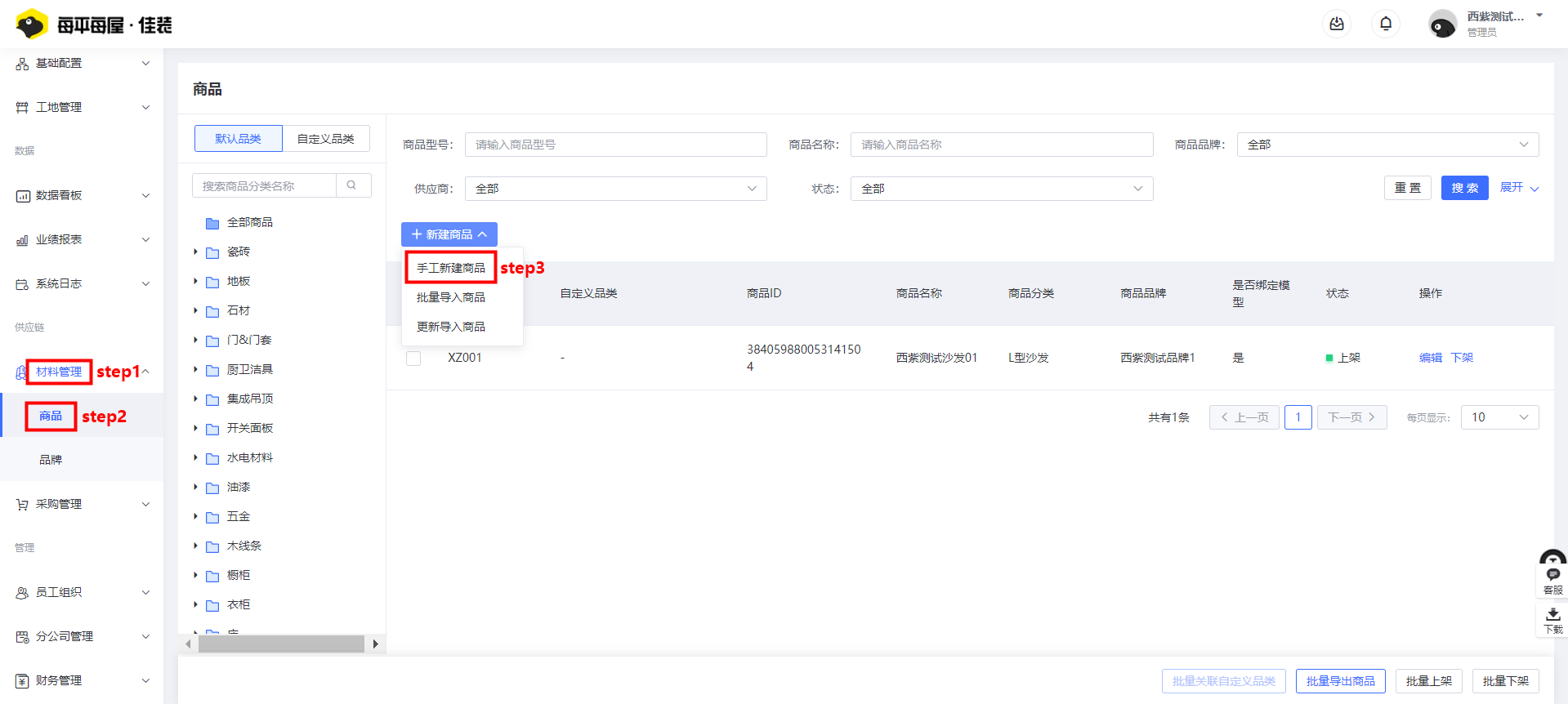Screen dimensions: 1568x704
Task: Click the 财务管理 finance icon
Action: click(x=22, y=681)
